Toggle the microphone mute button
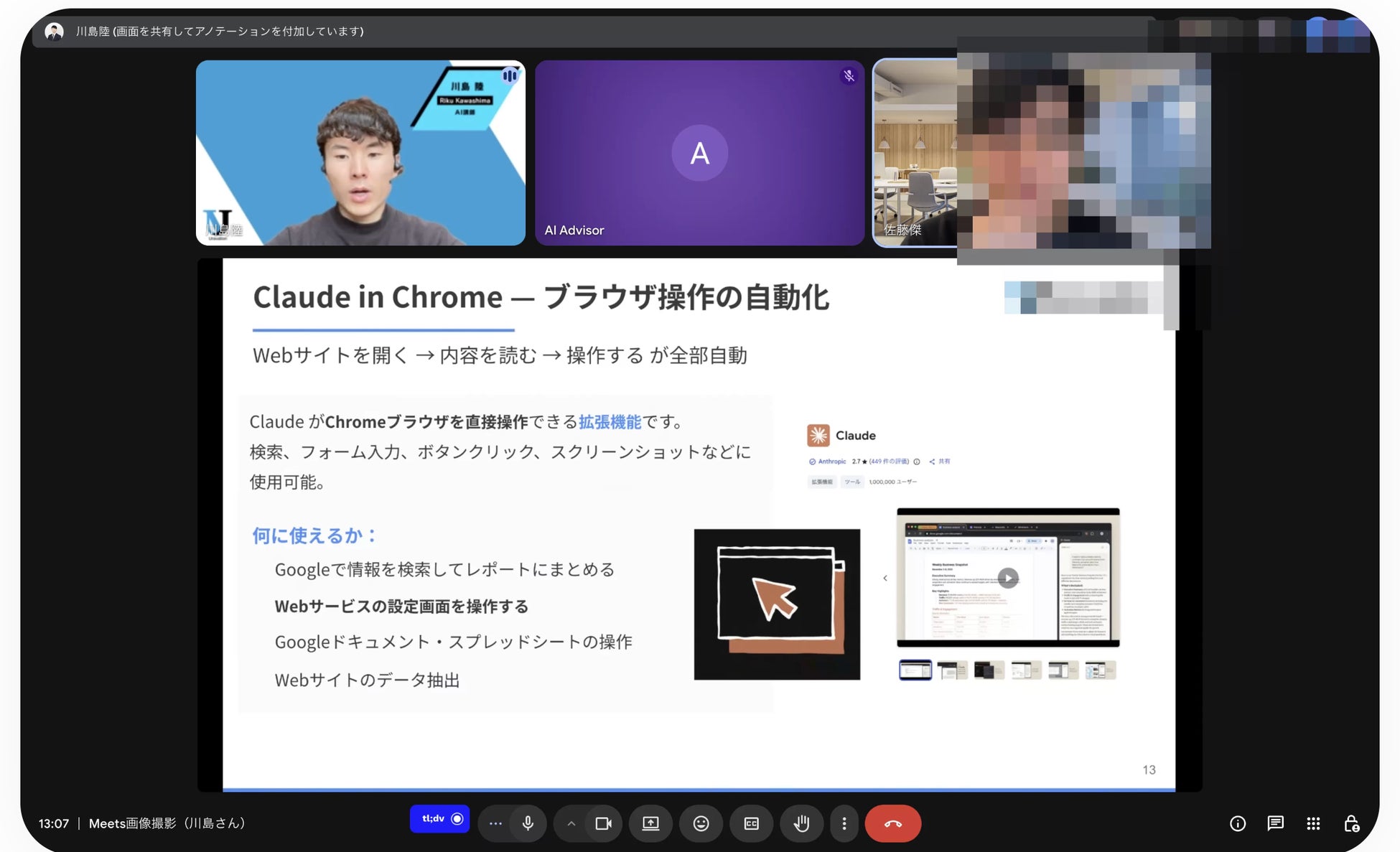Viewport: 1400px width, 852px height. [528, 823]
